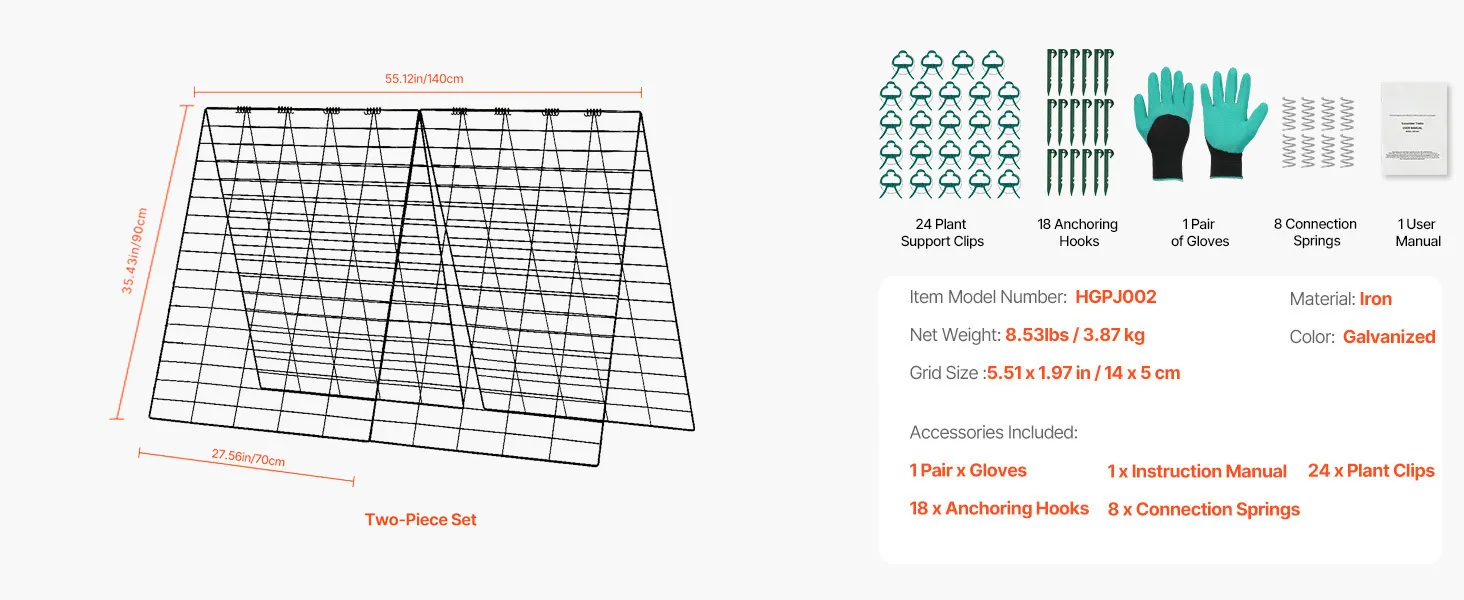Click the connection springs image
The height and width of the screenshot is (600, 1464).
point(1317,132)
